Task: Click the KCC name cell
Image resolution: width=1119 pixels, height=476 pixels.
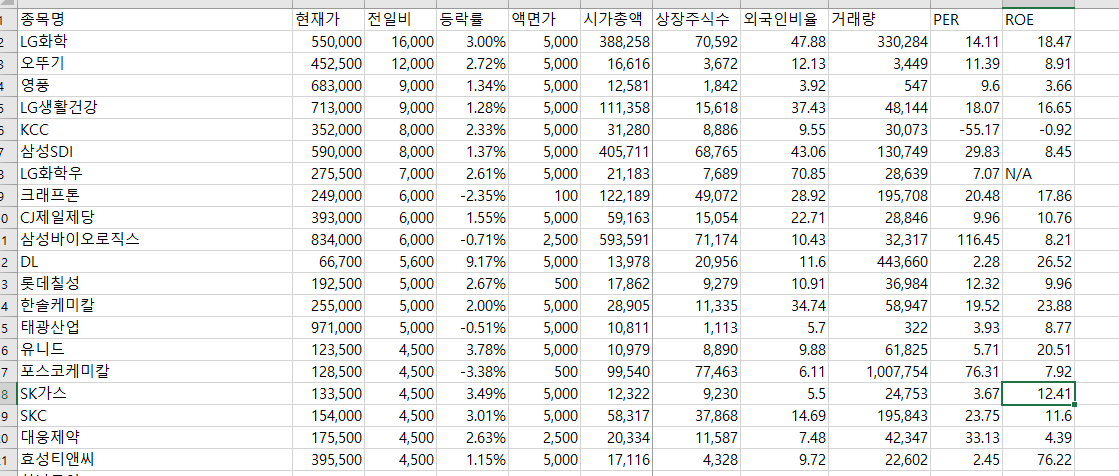Action: click(154, 130)
